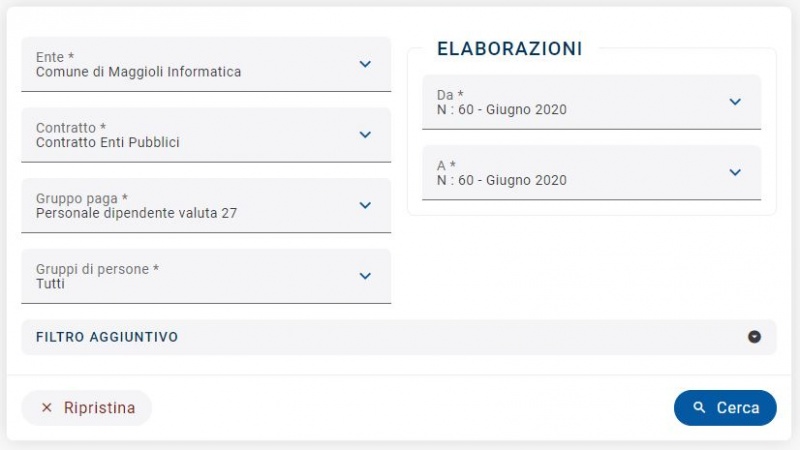Click the FILTRO AGGIUNTIVO section title
Screen dimensions: 800x450
pos(107,337)
